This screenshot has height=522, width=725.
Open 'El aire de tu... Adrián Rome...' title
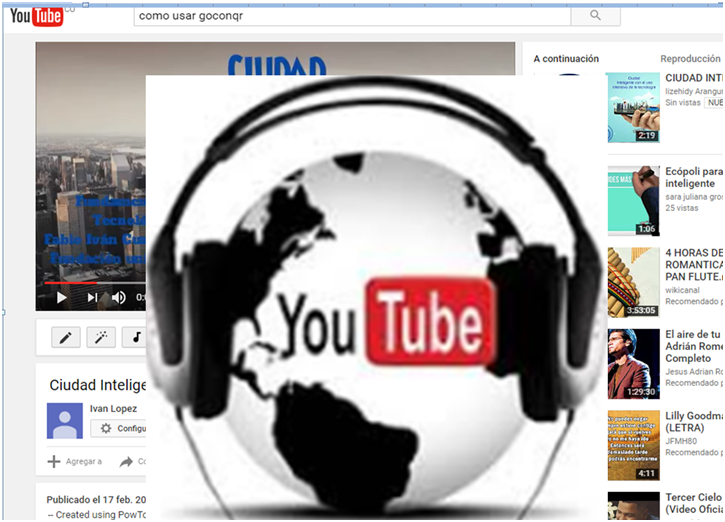tap(694, 346)
